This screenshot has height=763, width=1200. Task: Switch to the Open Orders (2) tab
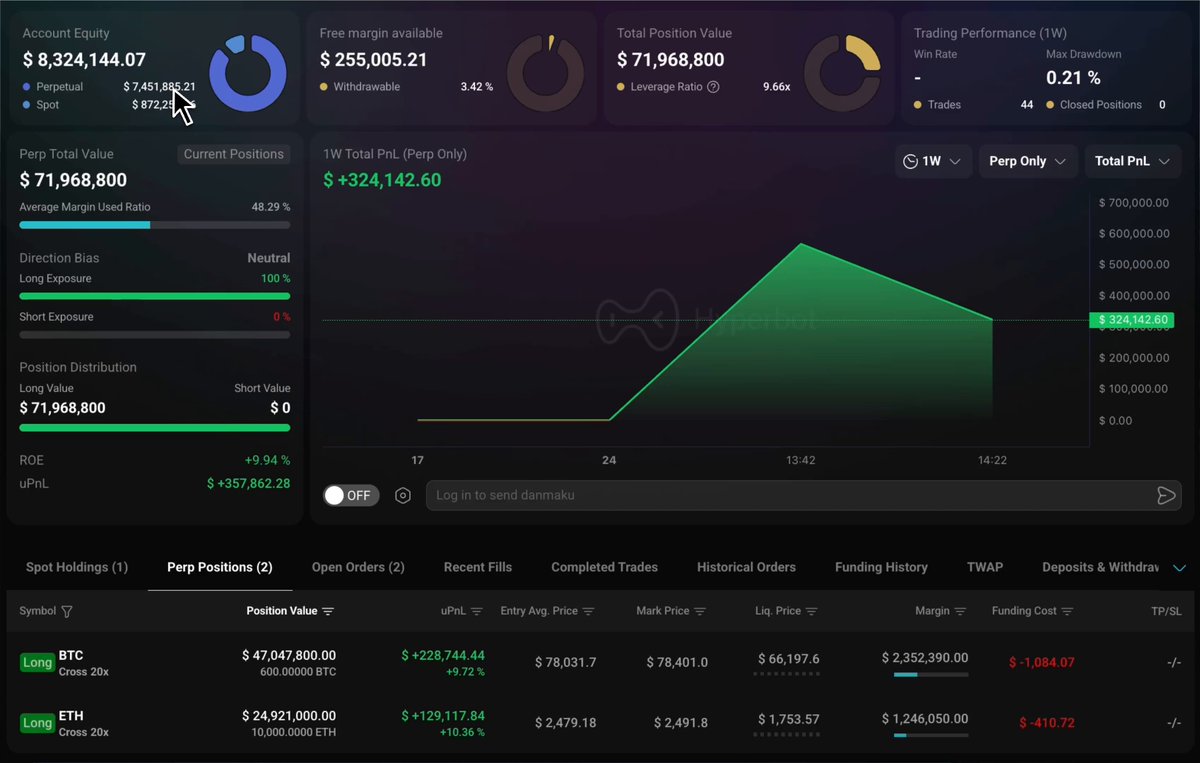point(358,567)
